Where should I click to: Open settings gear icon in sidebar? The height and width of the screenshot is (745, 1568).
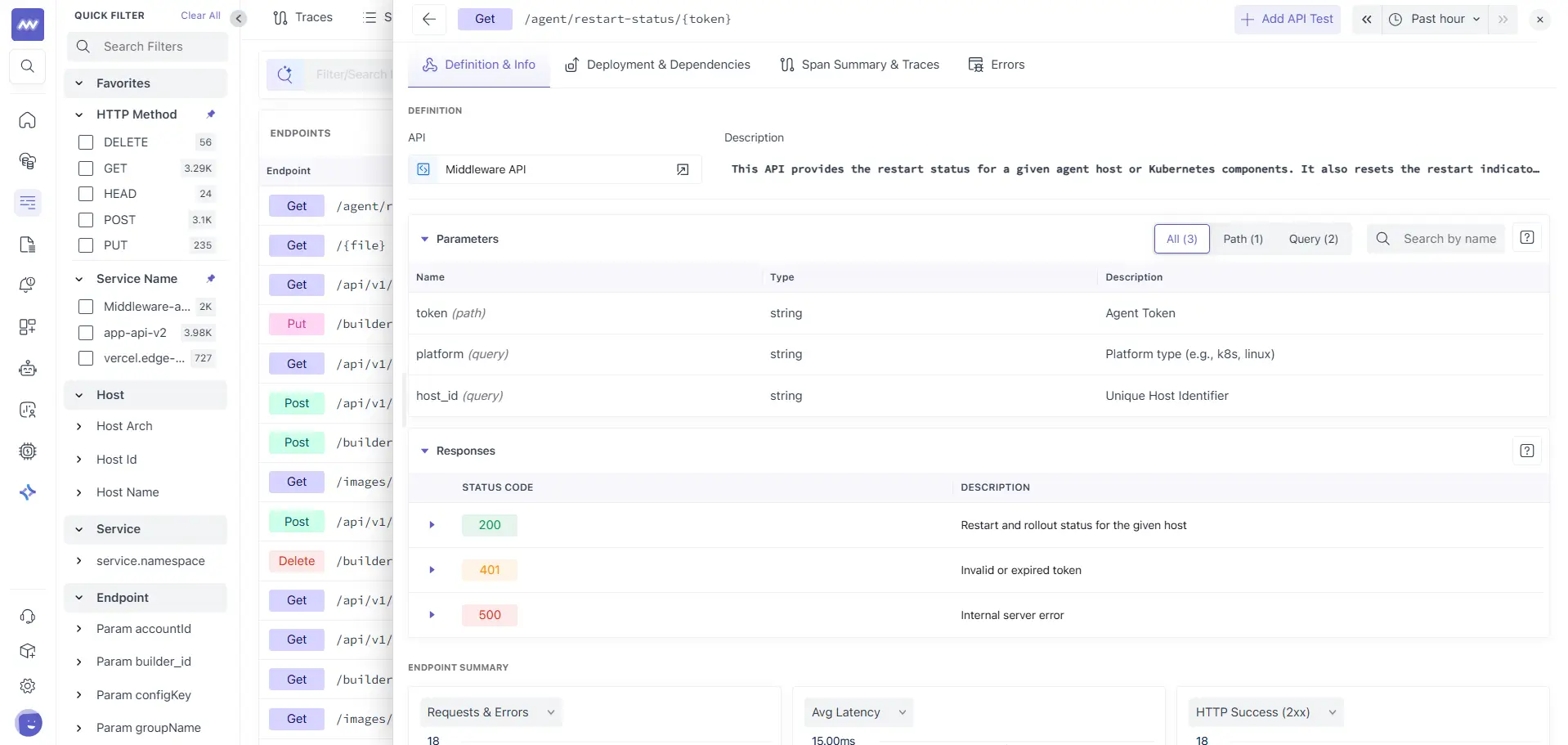coord(28,686)
